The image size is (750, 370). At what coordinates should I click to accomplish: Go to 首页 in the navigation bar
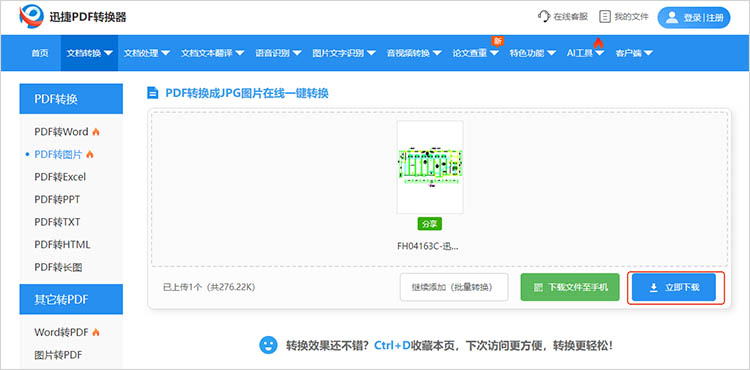[x=40, y=53]
